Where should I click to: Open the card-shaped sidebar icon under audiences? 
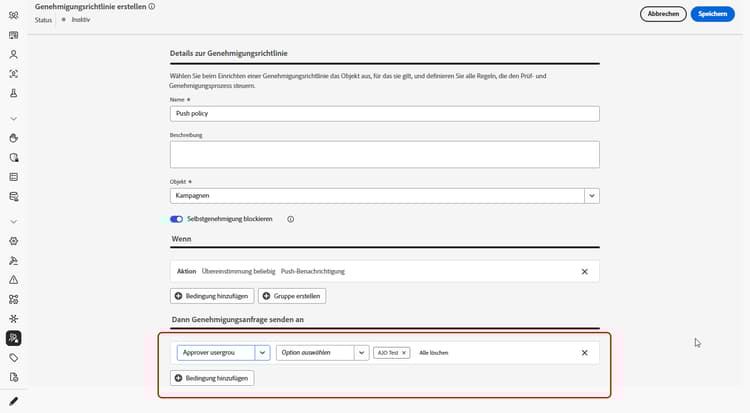13,35
